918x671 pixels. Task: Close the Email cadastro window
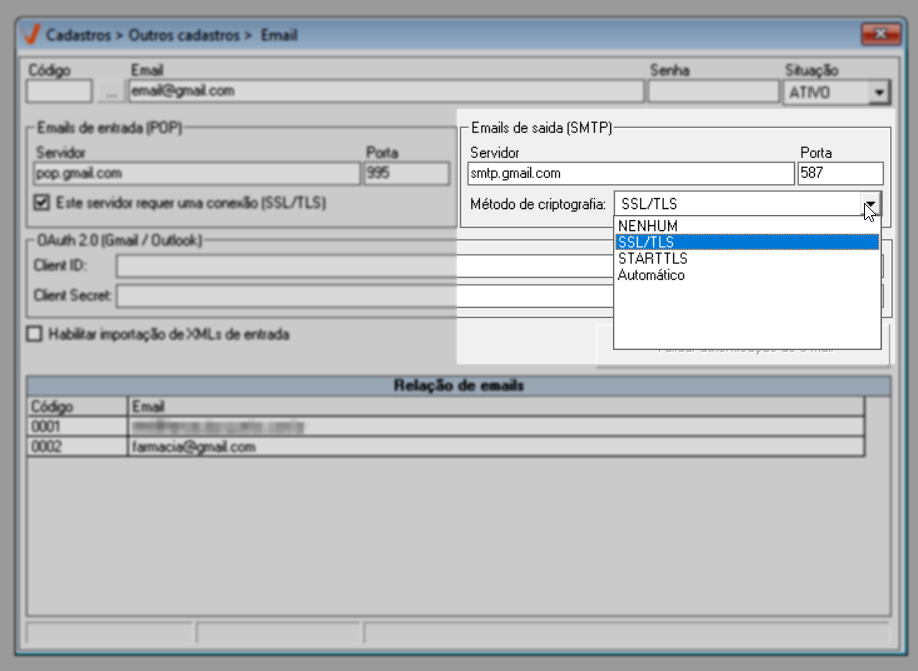point(881,34)
